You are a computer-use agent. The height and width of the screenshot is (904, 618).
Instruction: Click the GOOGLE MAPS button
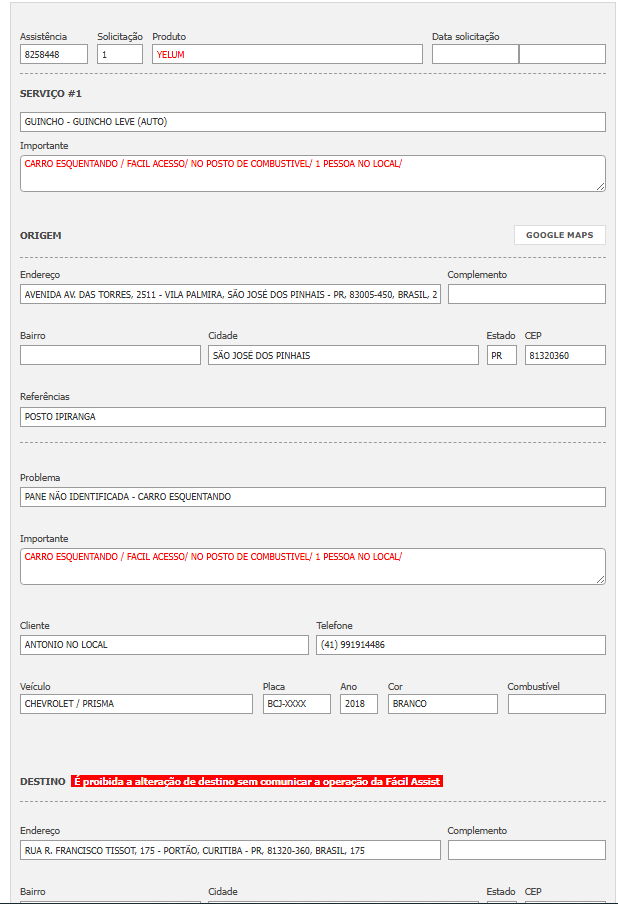559,235
